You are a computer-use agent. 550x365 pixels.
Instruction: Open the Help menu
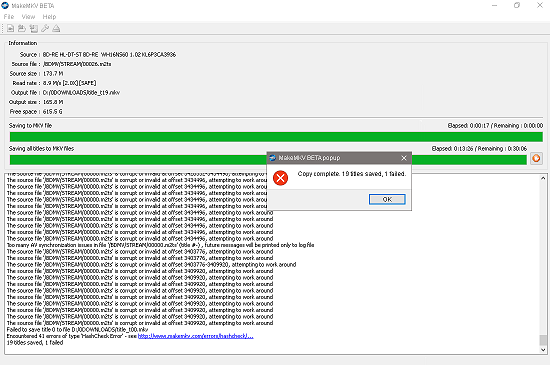[49, 17]
